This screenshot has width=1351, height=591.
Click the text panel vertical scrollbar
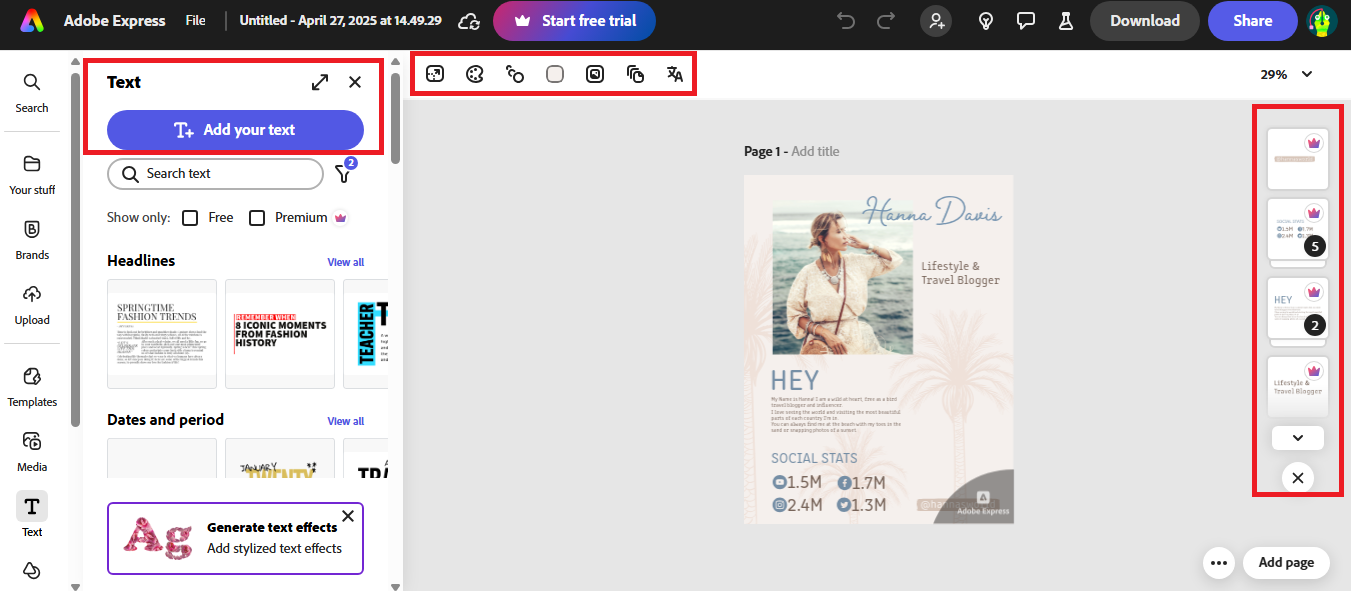click(395, 118)
